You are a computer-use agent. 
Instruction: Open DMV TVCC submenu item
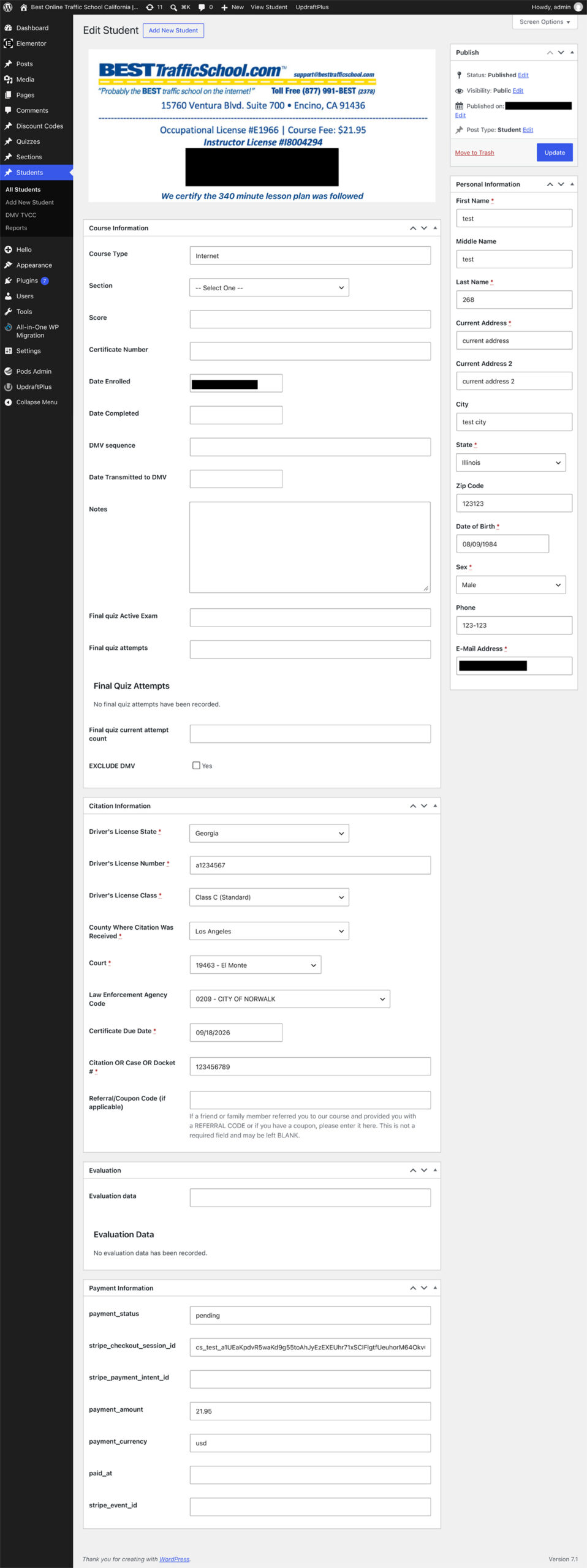(x=21, y=215)
